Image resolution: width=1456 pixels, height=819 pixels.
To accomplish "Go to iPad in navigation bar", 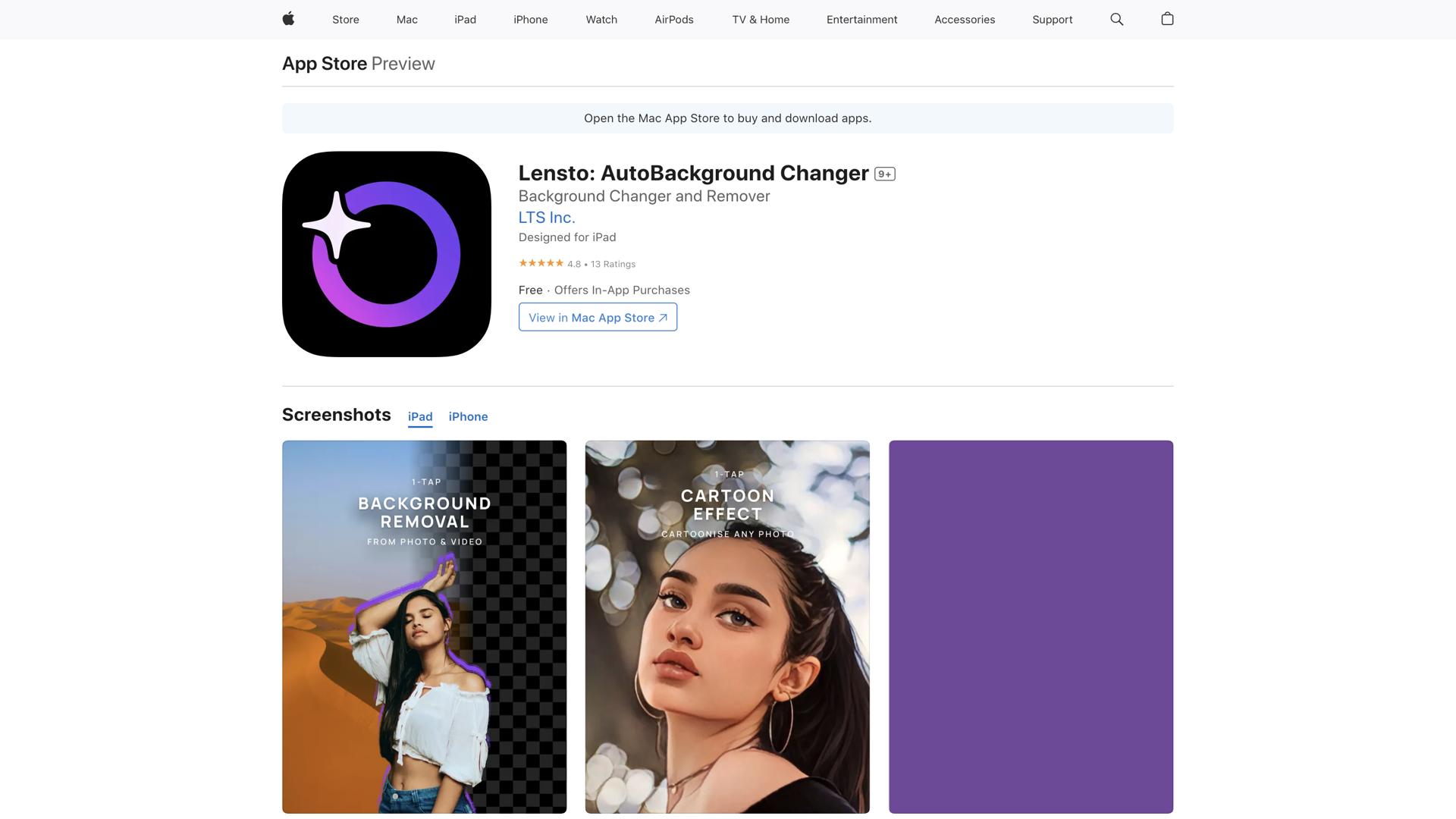I will 465,20.
